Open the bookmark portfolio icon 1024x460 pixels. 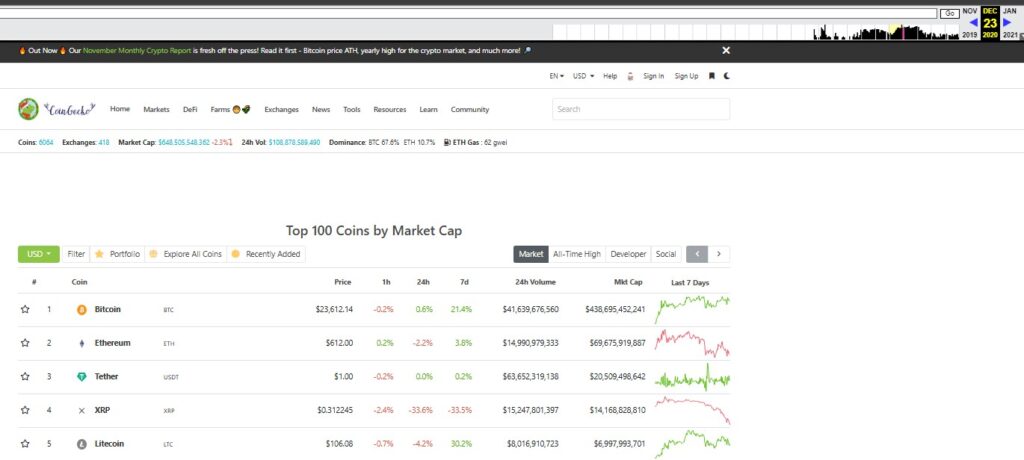point(712,76)
